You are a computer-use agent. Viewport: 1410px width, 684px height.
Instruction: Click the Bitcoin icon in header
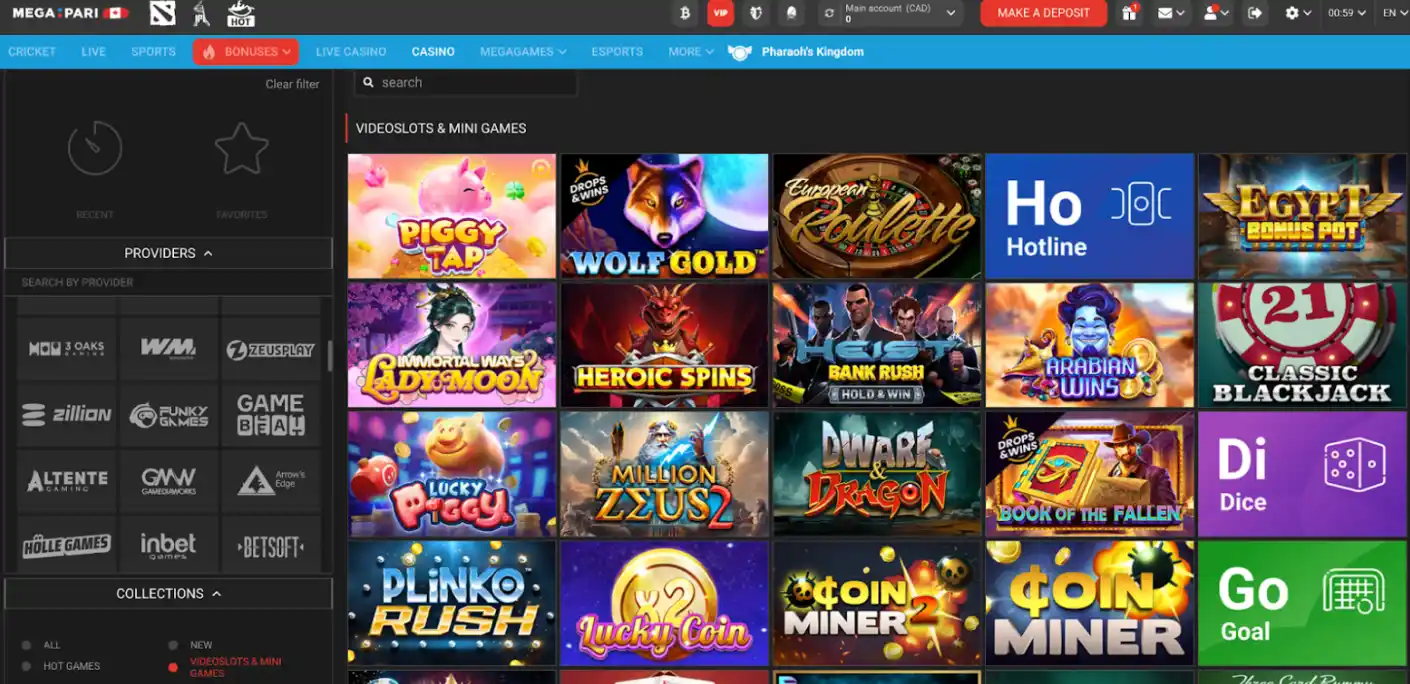[685, 13]
